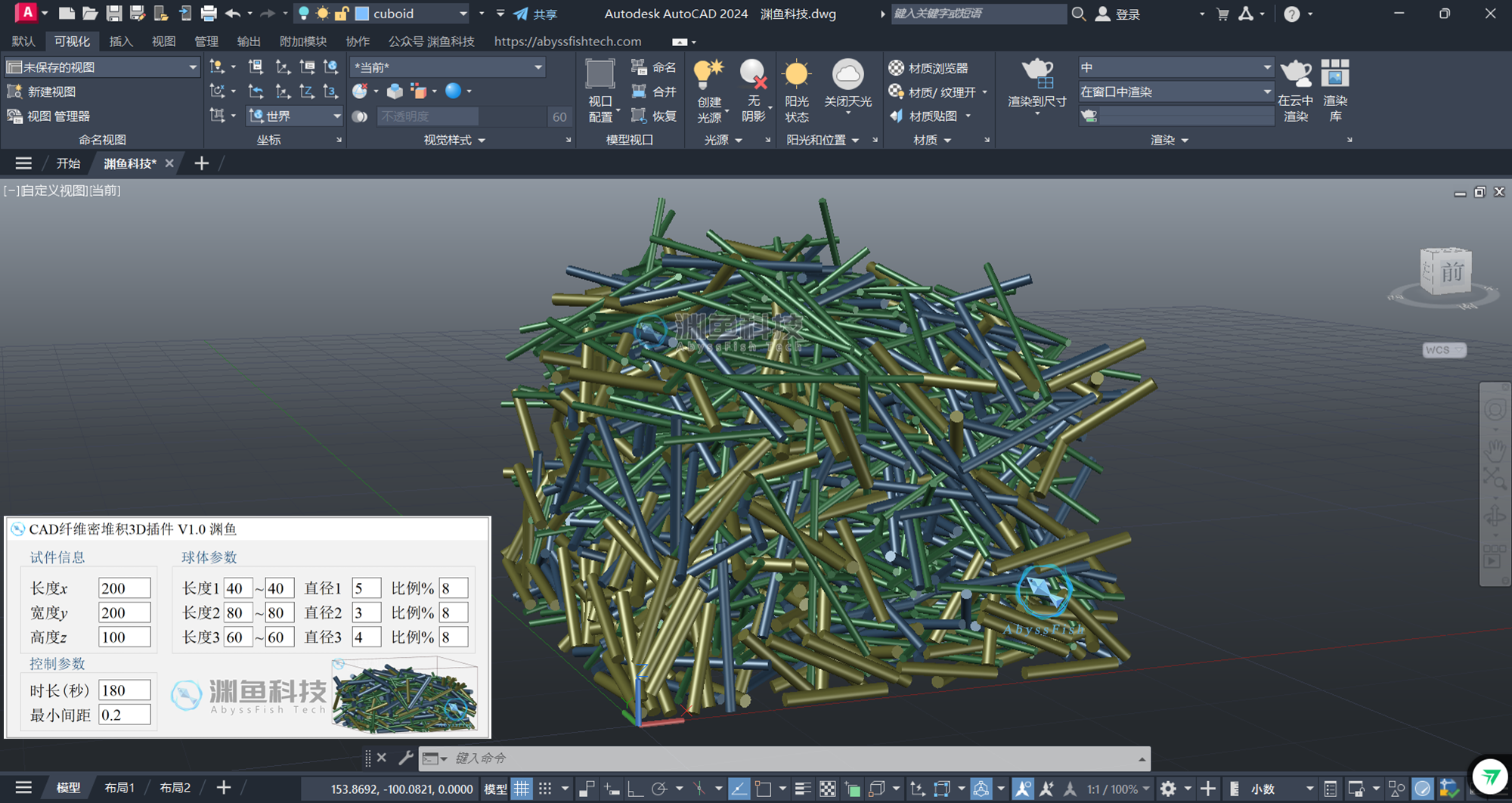
Task: Click the New drawing icon in the quick access toolbar
Action: pos(67,14)
